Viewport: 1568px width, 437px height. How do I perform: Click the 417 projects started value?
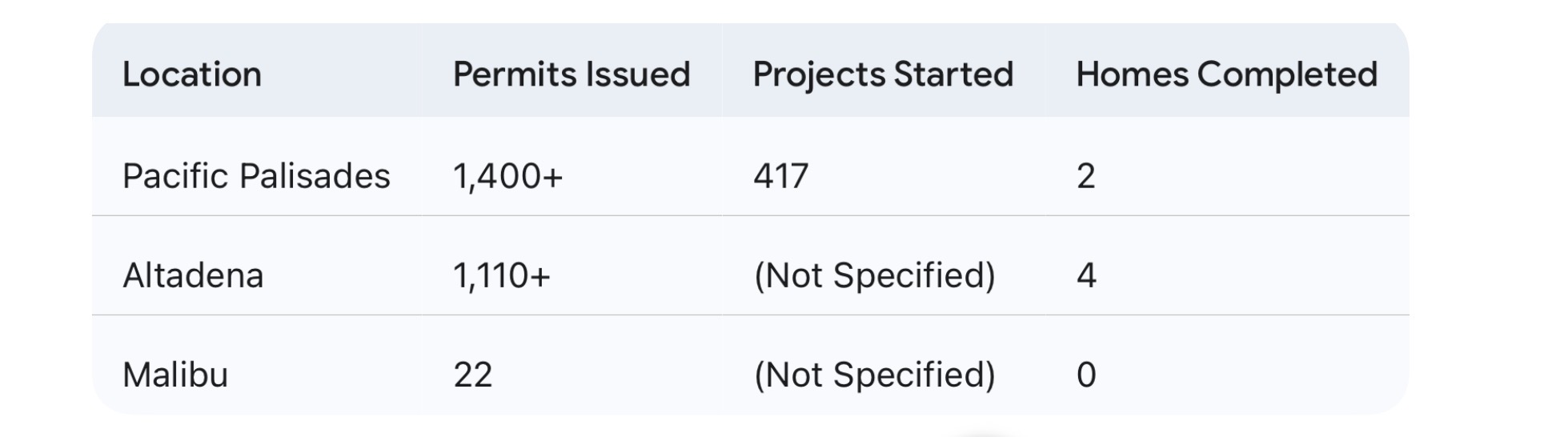coord(781,176)
